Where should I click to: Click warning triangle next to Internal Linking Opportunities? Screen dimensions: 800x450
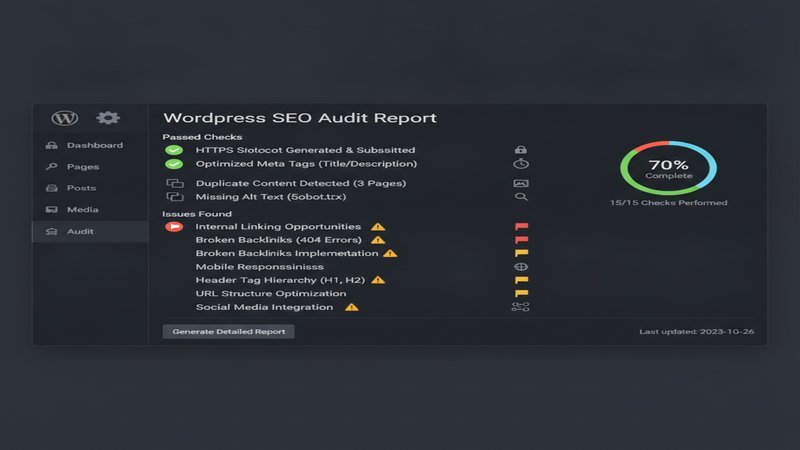click(378, 227)
